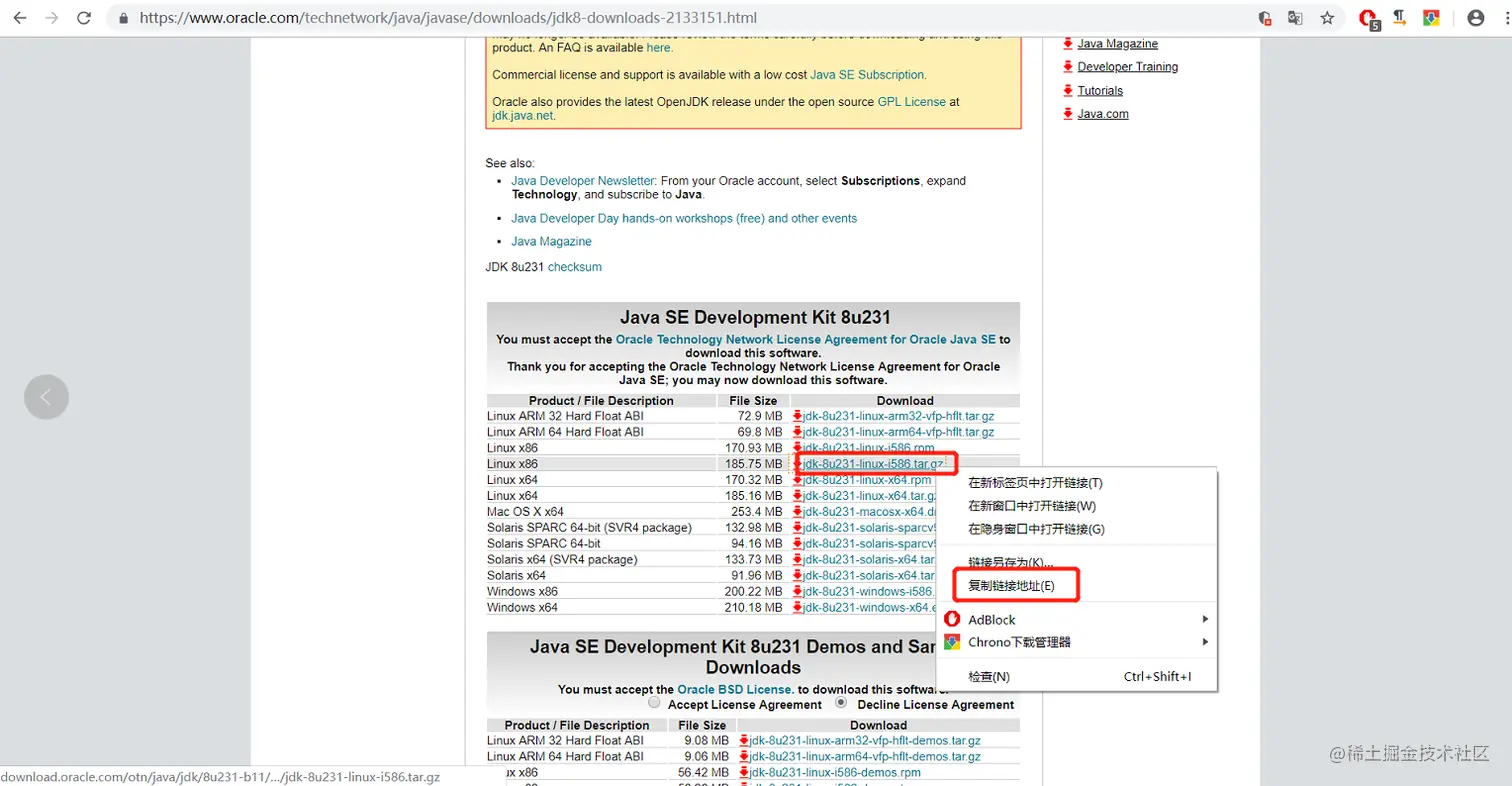Image resolution: width=1512 pixels, height=786 pixels.
Task: Choose 在新窗口中打开链接 from context menu
Action: [x=1032, y=506]
